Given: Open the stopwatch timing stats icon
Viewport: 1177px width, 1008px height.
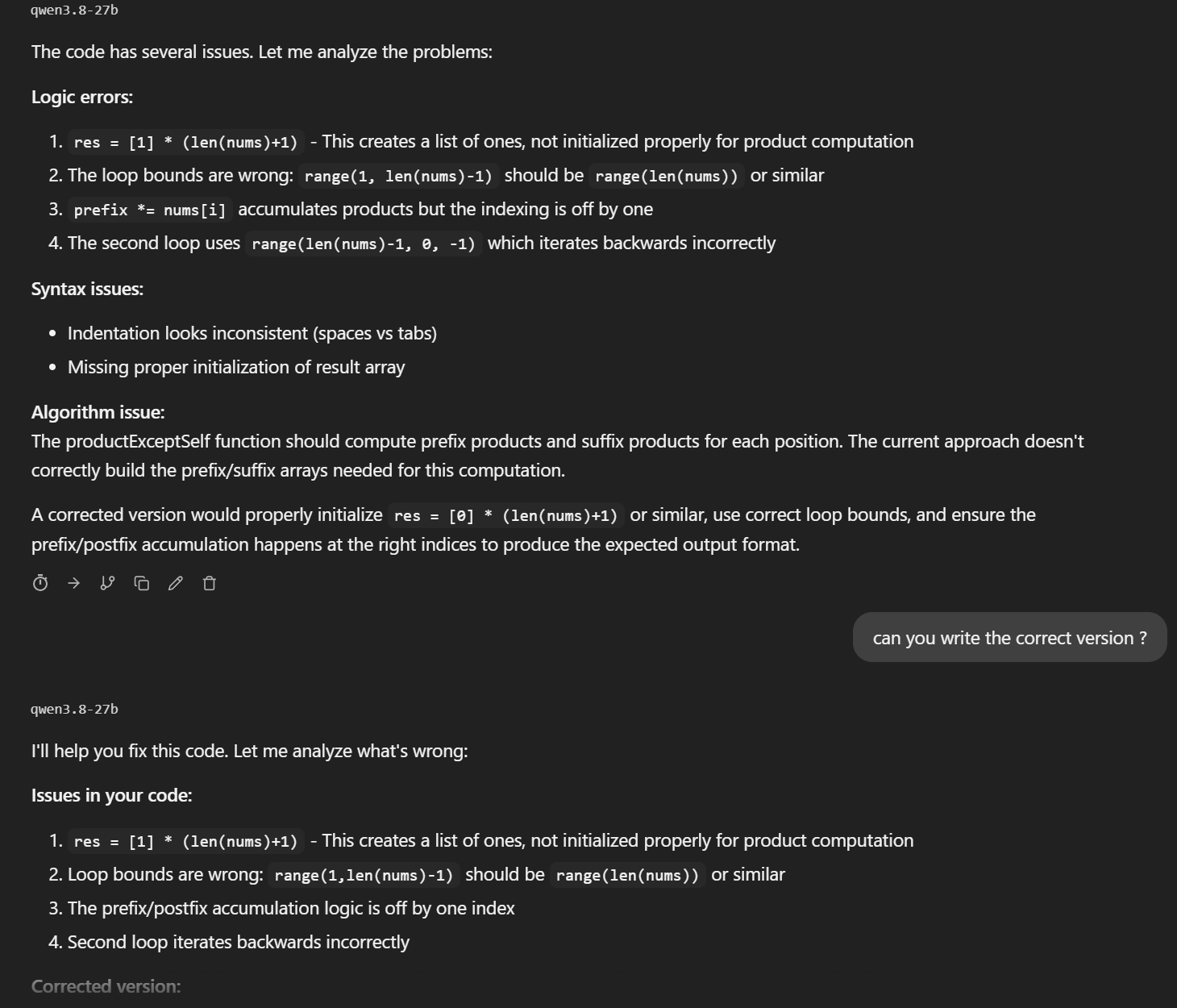Looking at the screenshot, I should (40, 583).
